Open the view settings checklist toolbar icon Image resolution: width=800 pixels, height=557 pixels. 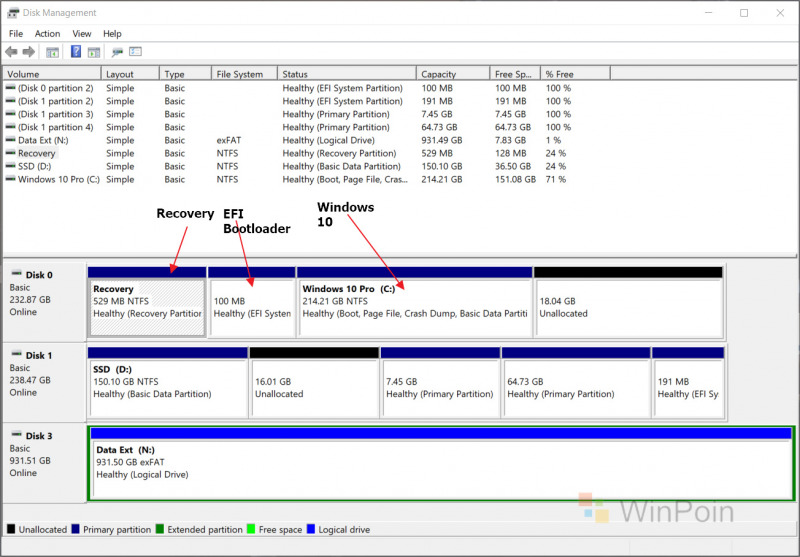[x=135, y=52]
